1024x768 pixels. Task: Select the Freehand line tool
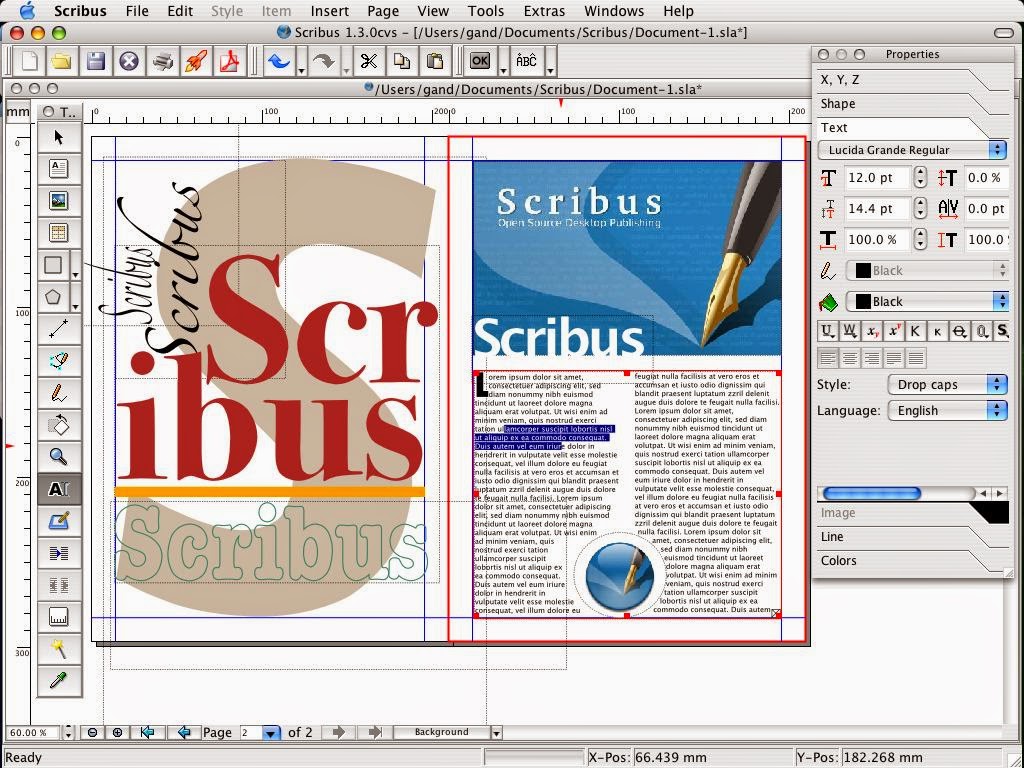(x=59, y=392)
